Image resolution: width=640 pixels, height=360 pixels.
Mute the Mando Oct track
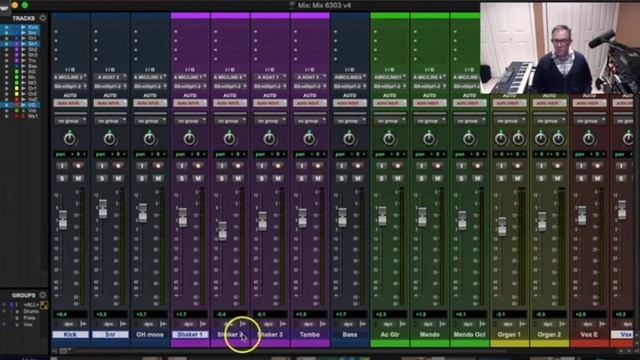[478, 178]
